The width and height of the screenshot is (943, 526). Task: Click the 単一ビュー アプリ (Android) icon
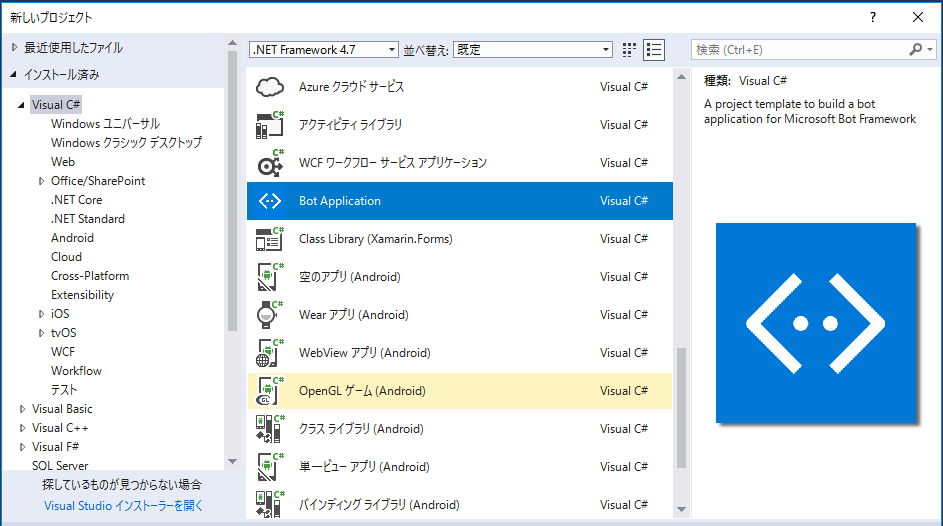tap(269, 466)
